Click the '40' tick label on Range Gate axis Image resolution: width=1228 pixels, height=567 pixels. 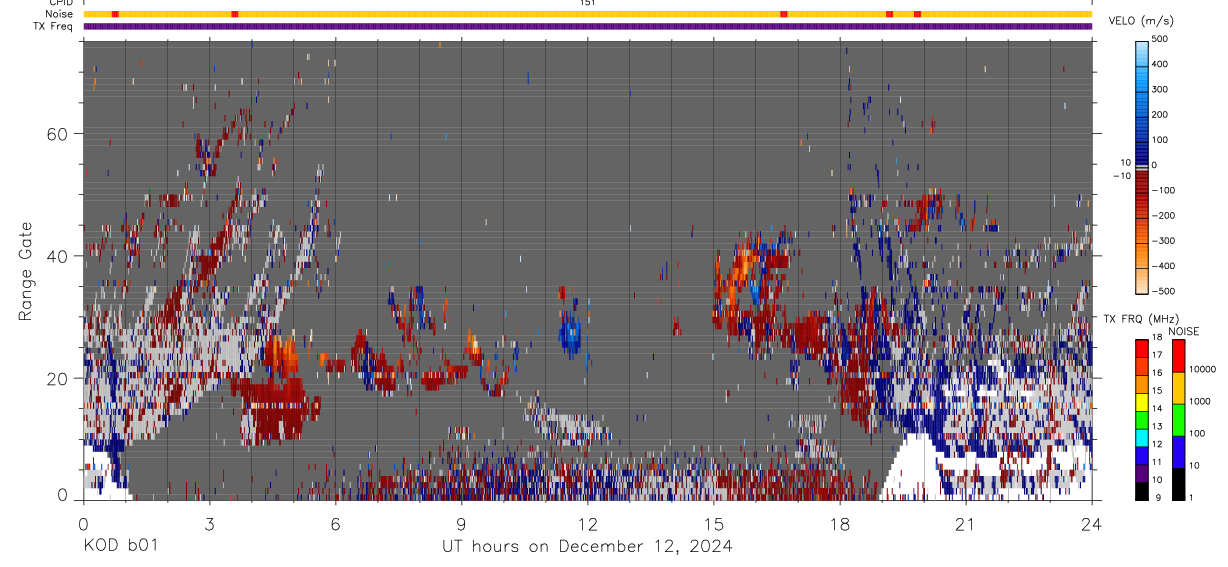pyautogui.click(x=58, y=256)
